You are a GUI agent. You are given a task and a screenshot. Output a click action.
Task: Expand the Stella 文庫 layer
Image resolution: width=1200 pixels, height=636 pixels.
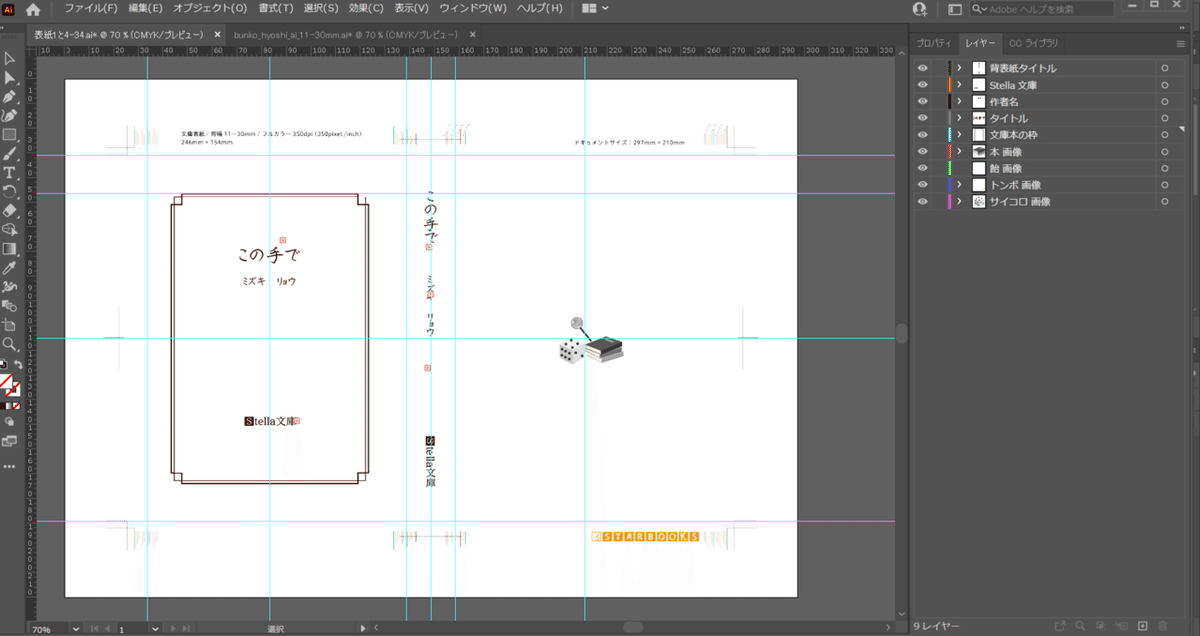click(959, 85)
